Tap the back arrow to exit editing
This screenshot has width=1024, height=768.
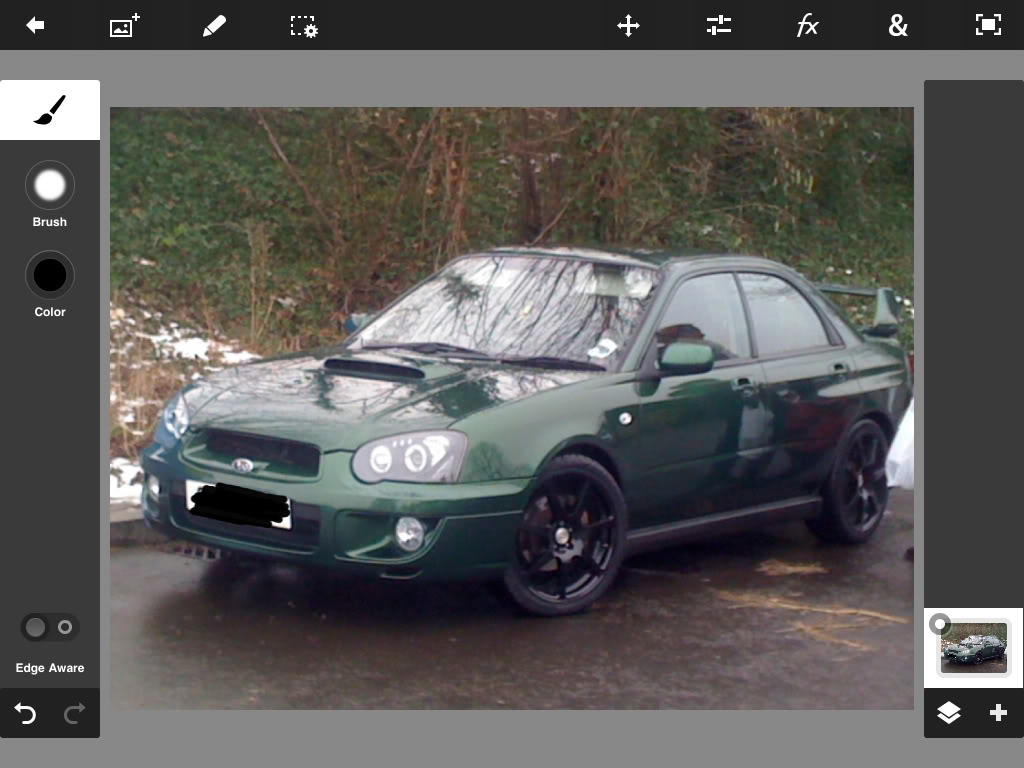click(35, 26)
